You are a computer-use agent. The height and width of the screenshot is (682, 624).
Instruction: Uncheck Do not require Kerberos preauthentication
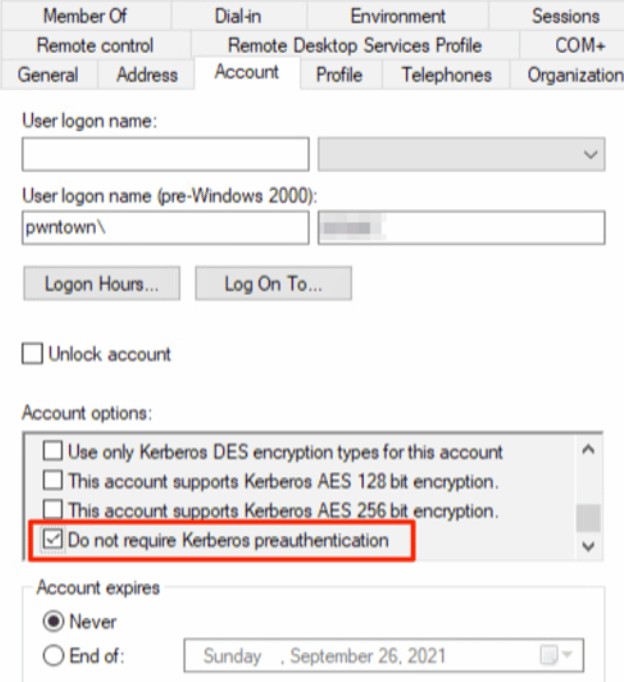coord(51,541)
